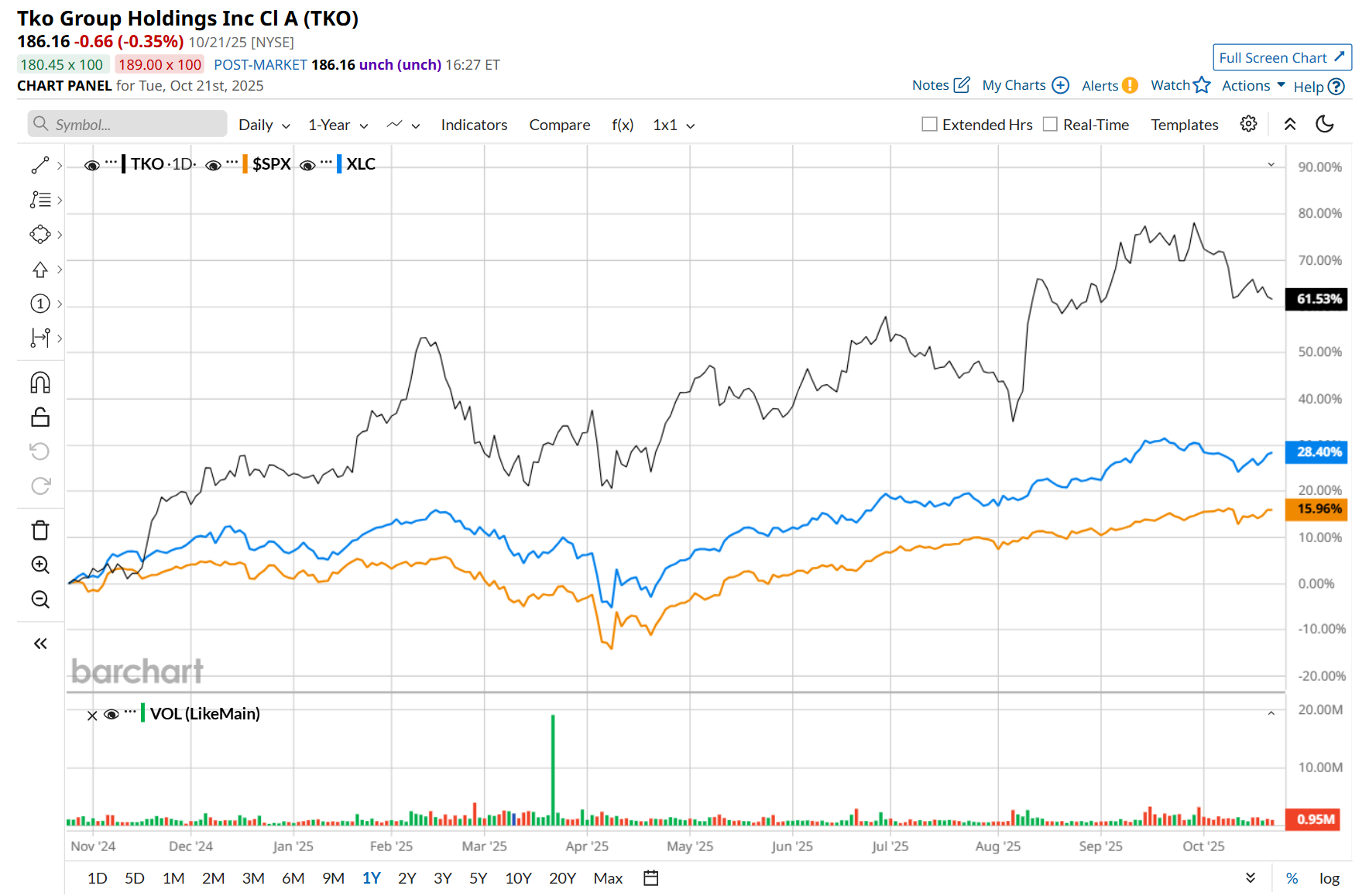Zoom out of the chart
The height and width of the screenshot is (896, 1369).
coord(40,599)
